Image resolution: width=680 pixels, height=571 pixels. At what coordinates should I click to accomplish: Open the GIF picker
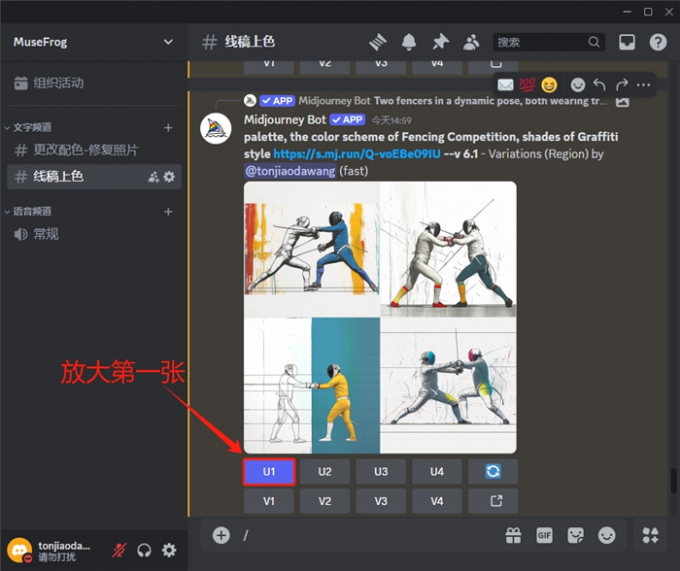point(544,535)
